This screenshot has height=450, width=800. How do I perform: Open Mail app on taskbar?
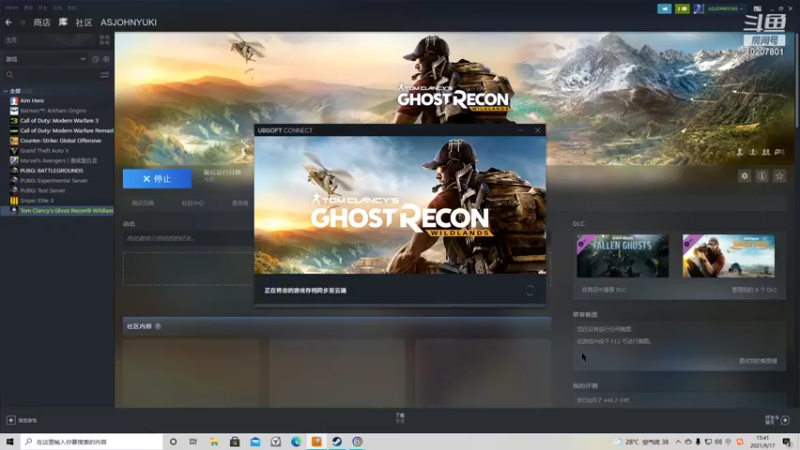click(x=255, y=441)
